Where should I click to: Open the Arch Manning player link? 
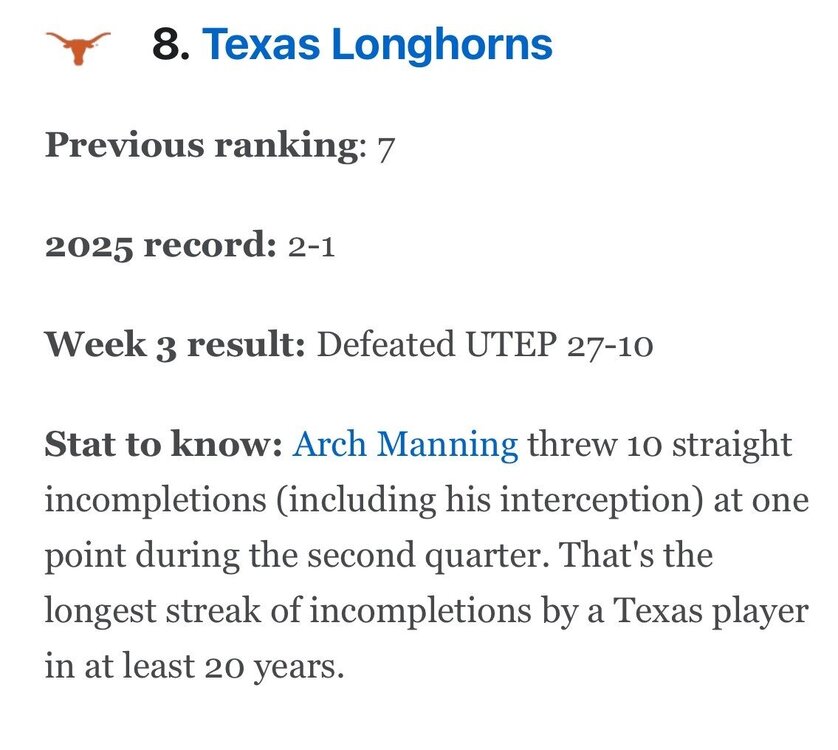click(405, 444)
